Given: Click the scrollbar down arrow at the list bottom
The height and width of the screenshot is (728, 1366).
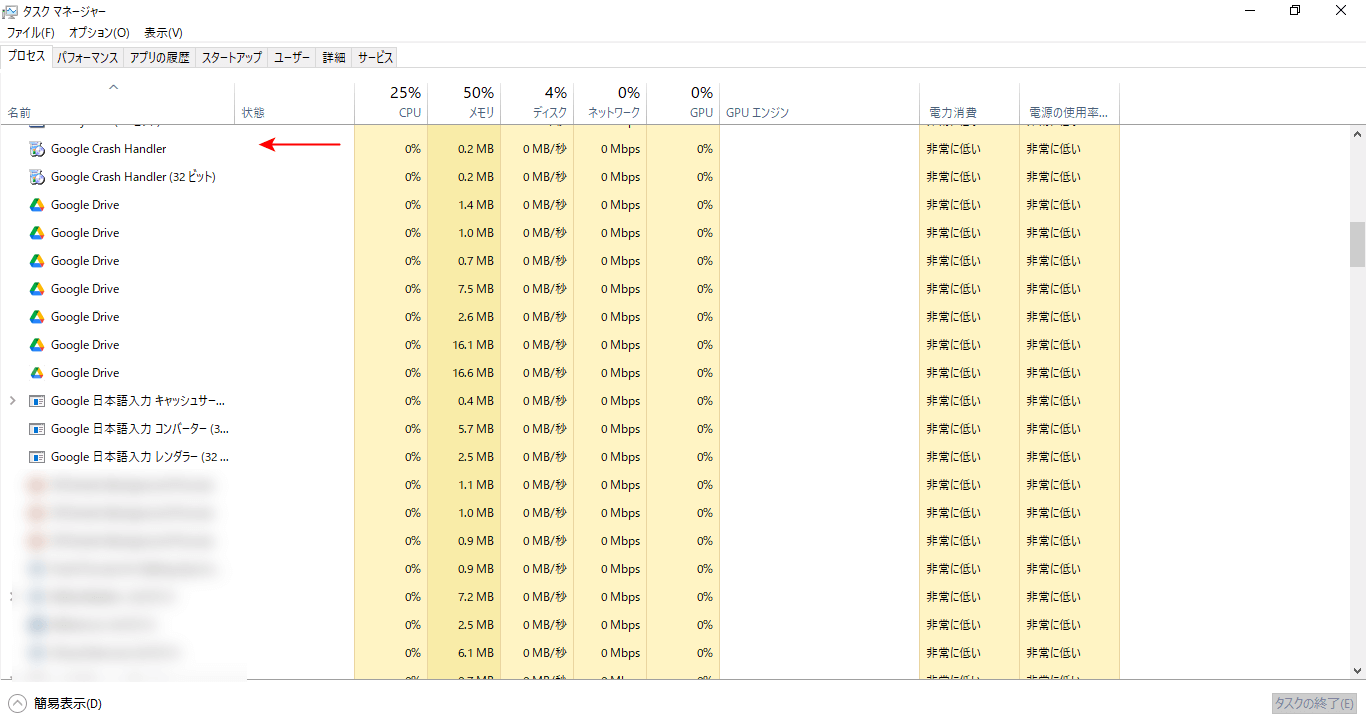Looking at the screenshot, I should point(1357,671).
